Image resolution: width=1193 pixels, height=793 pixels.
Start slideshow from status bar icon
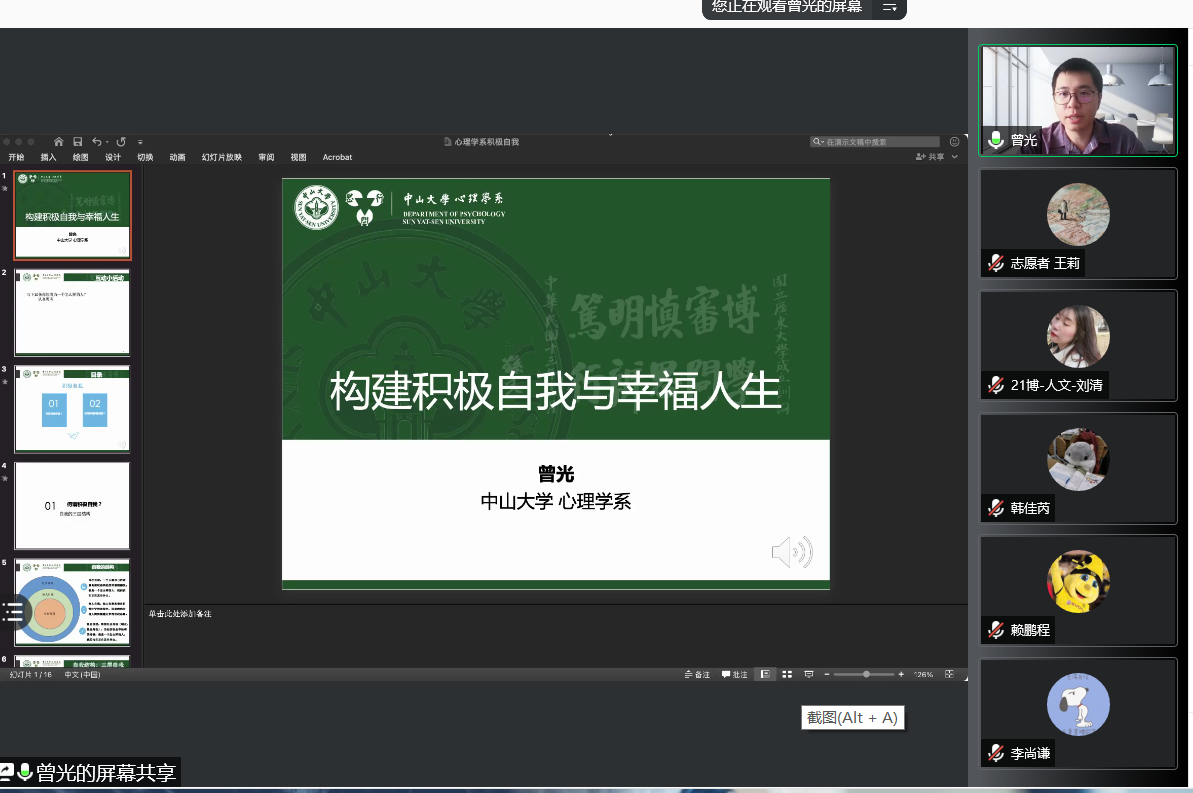[x=809, y=675]
